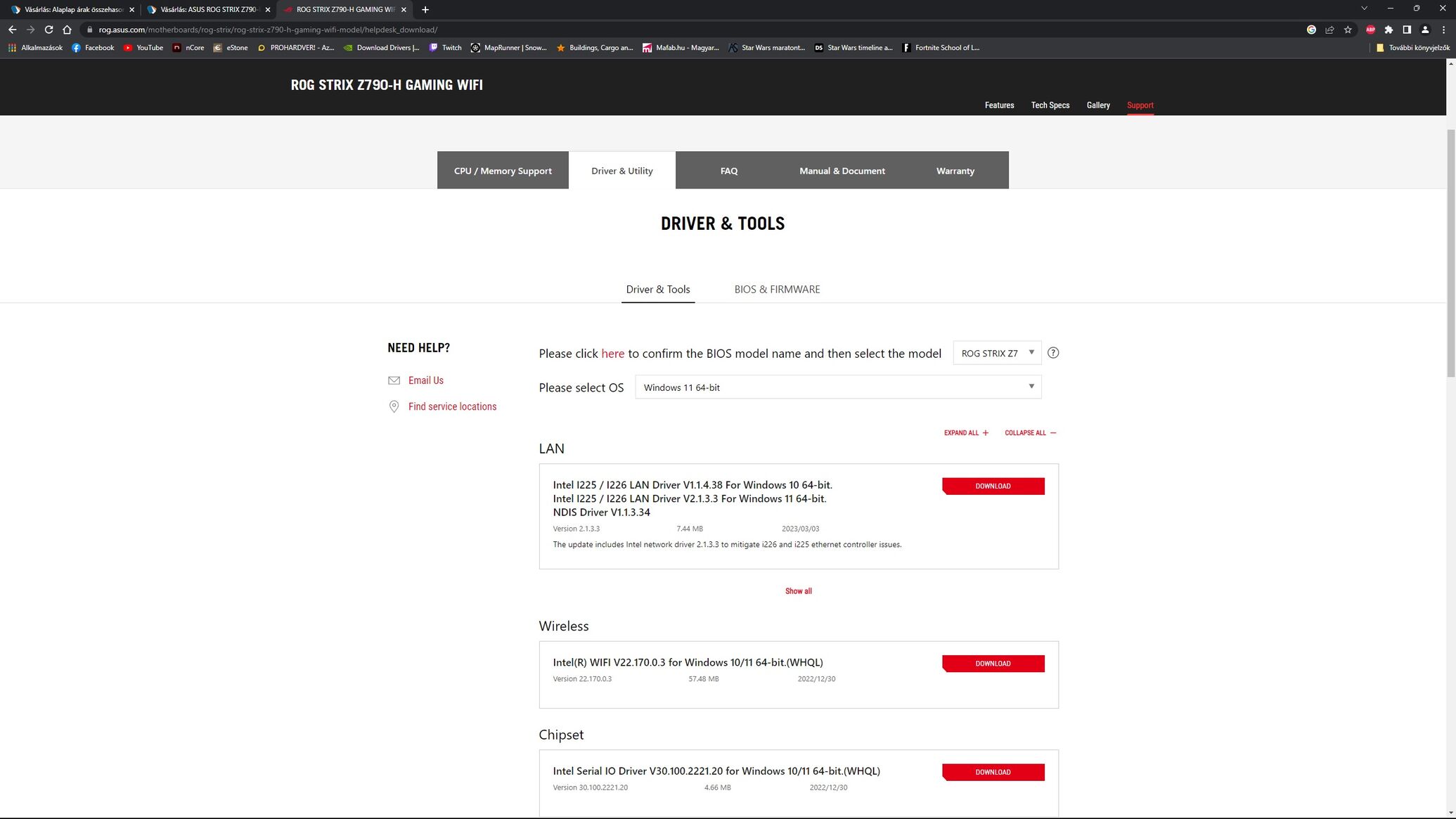Click the Google icon in address bar
This screenshot has height=819, width=1456.
coord(1311,30)
